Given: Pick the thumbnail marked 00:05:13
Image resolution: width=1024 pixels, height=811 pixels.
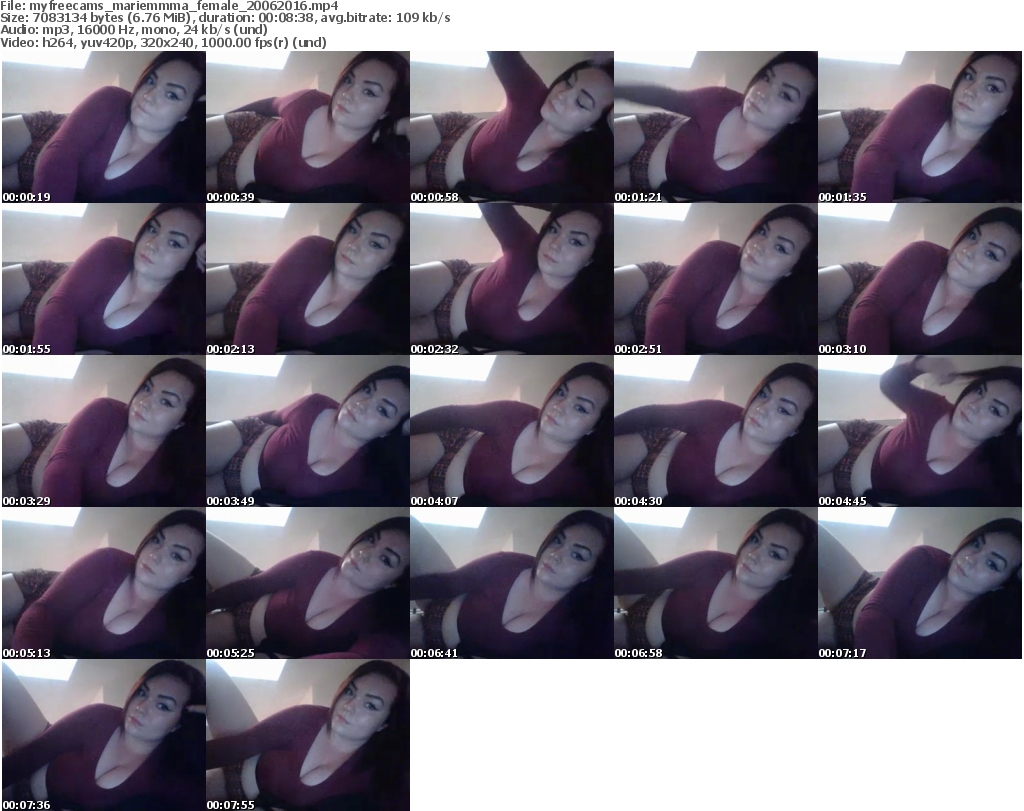Looking at the screenshot, I should 104,583.
